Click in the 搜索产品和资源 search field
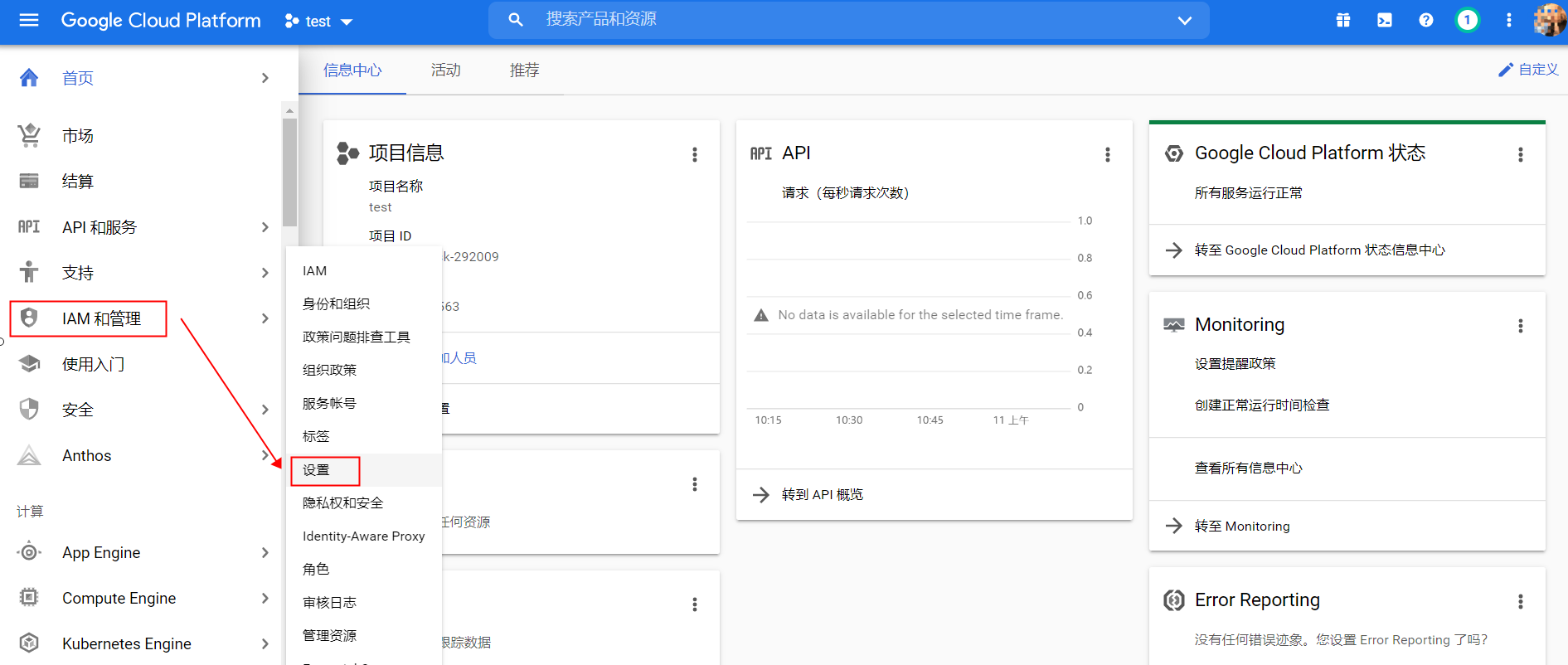 coord(849,19)
